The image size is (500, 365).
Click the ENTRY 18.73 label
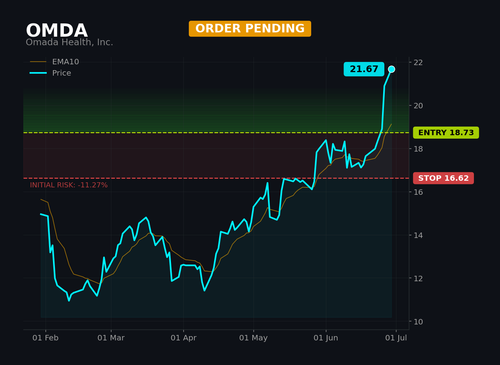click(446, 133)
